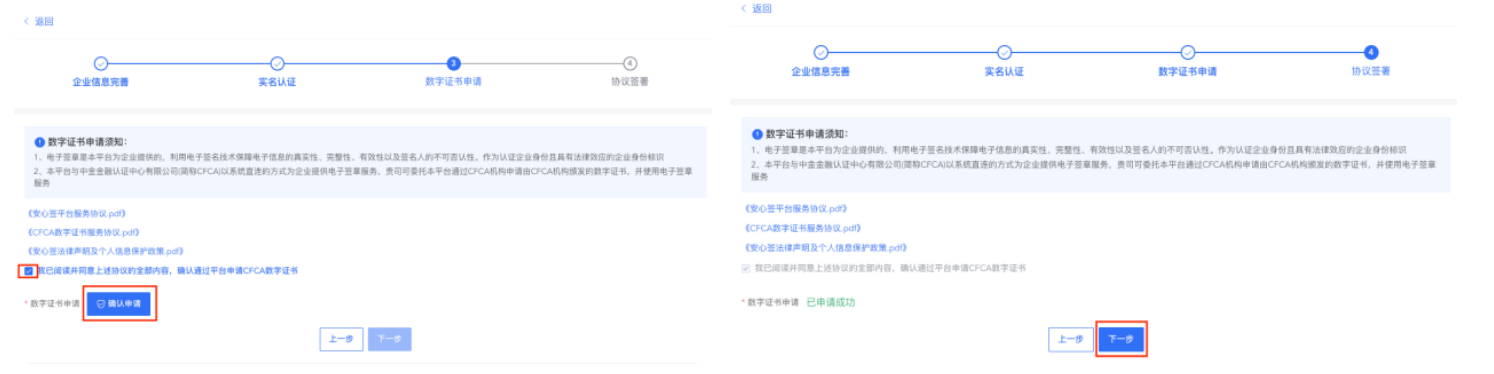Click info icon beside 数字证书申请须知 on step 4 page
1494x374 pixels.
click(757, 133)
